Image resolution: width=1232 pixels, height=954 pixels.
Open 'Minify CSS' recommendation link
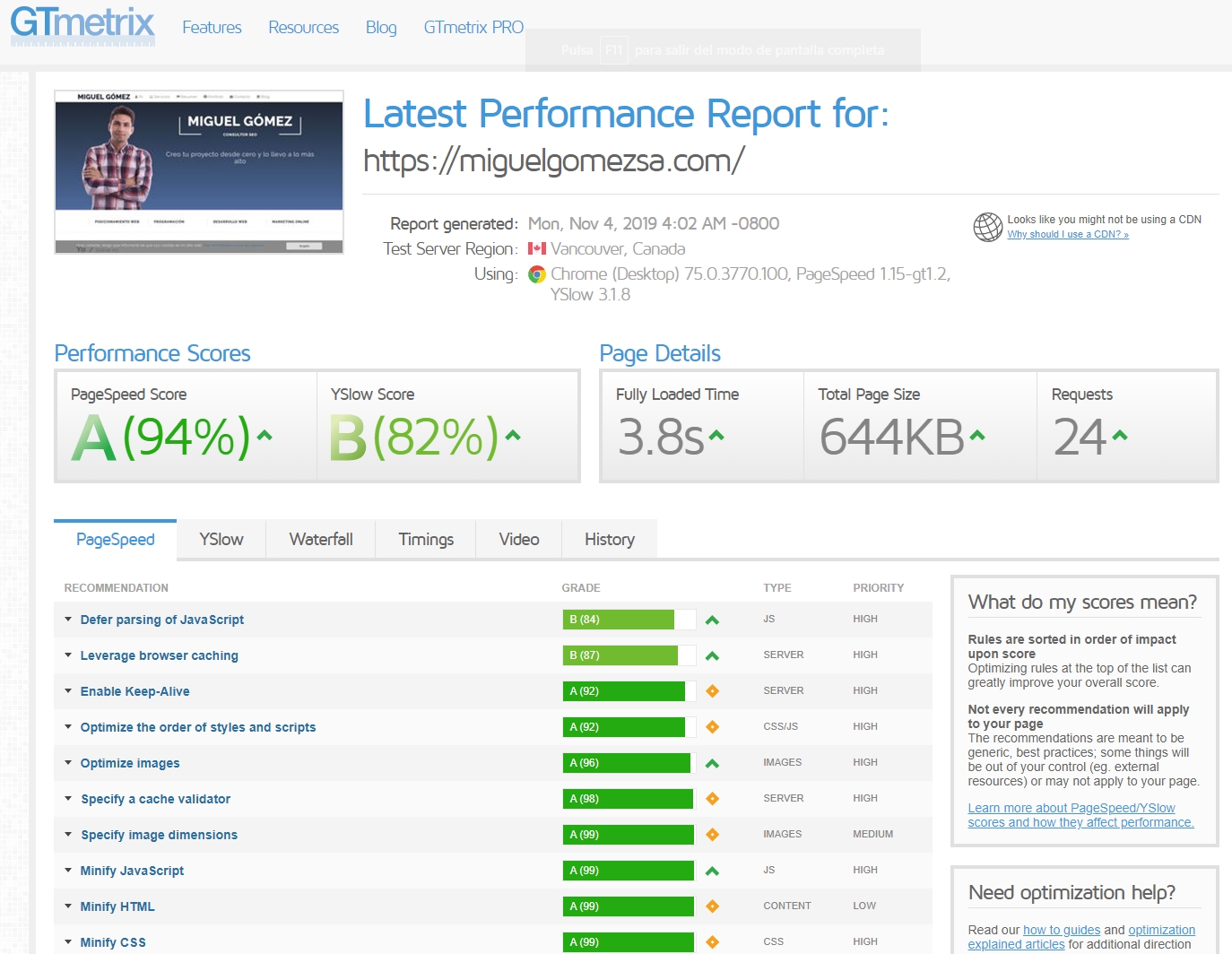[x=113, y=942]
